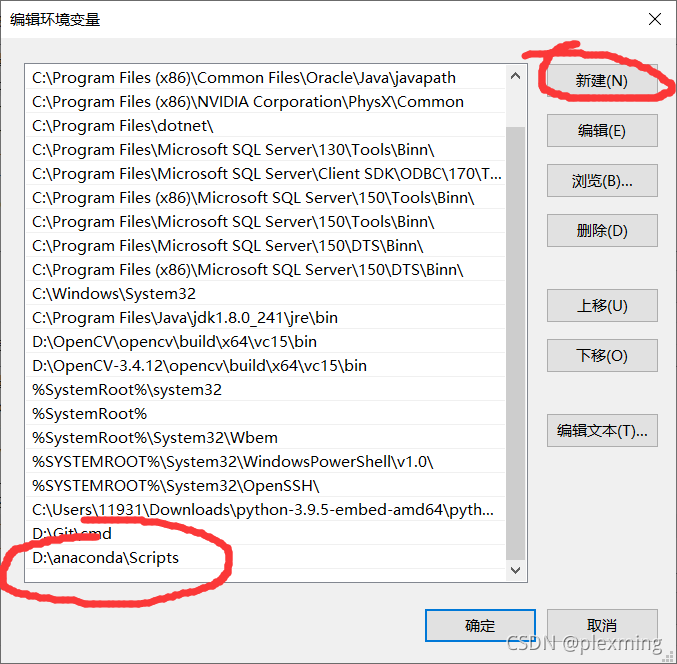Screen dimensions: 677x664
Task: Select Program Files SQL Server\150\DTS\Binn\ entry
Action: point(265,246)
